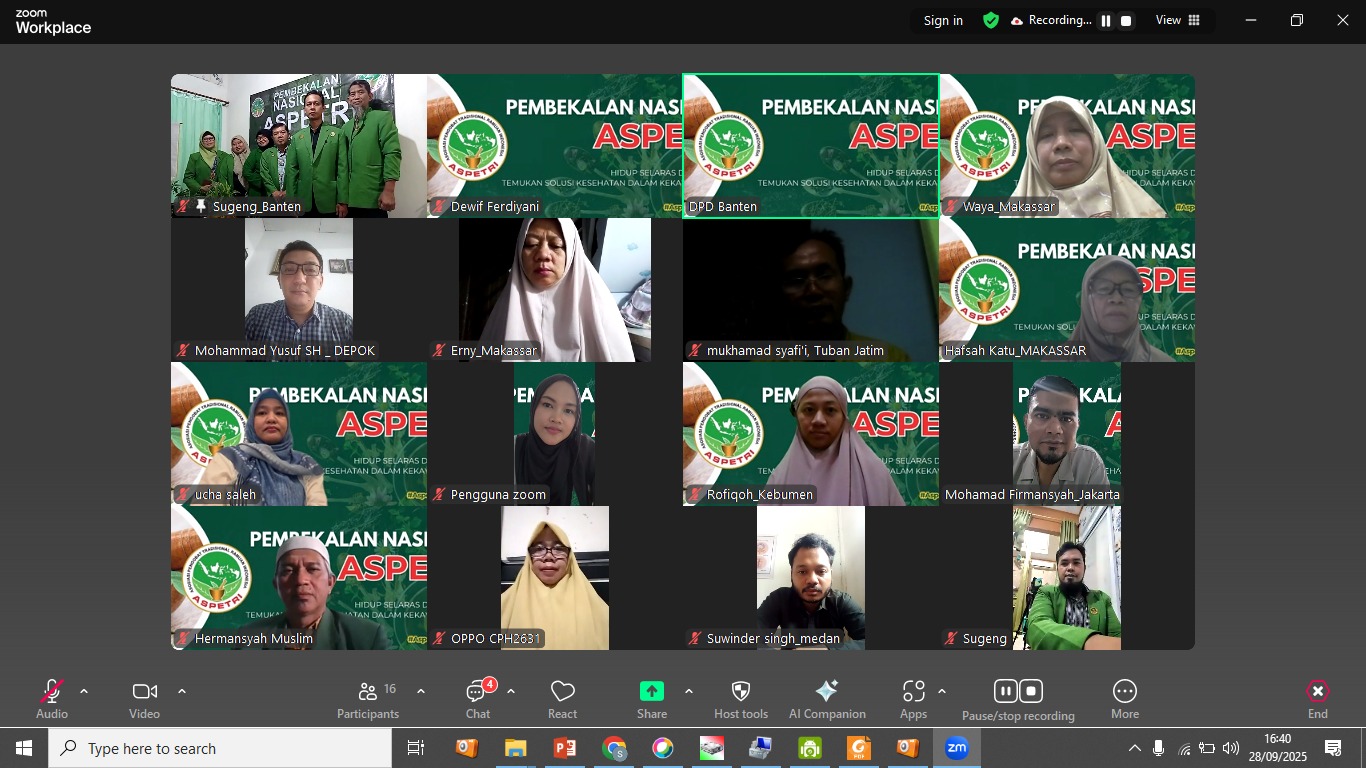Screen dimensions: 1366x768
Task: End the meeting
Action: pos(1318,698)
